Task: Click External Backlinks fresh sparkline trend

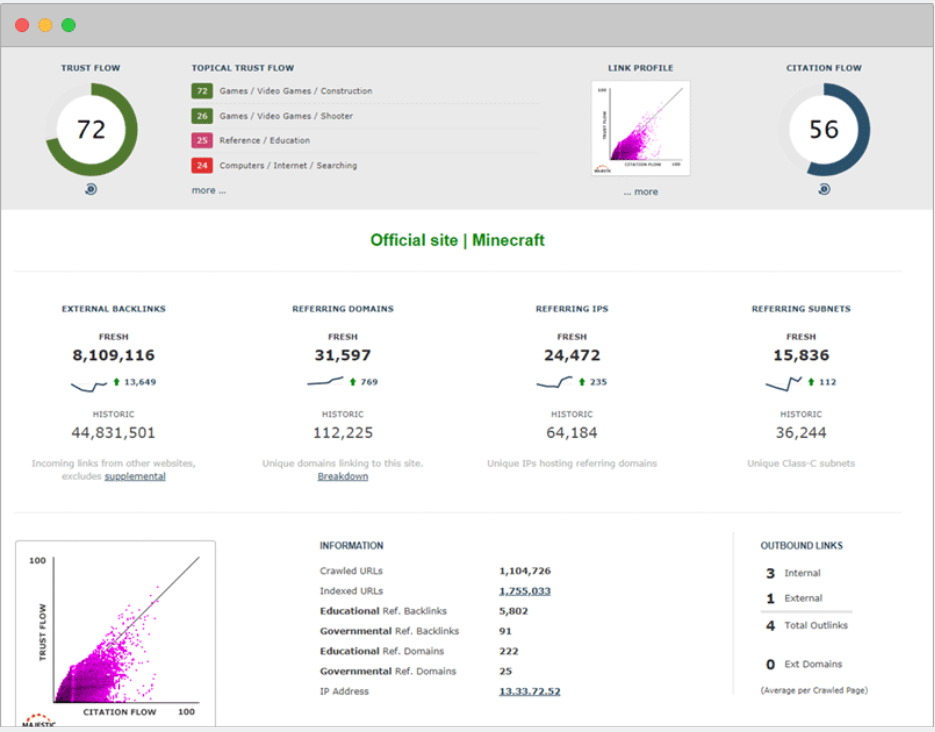Action: [x=89, y=385]
